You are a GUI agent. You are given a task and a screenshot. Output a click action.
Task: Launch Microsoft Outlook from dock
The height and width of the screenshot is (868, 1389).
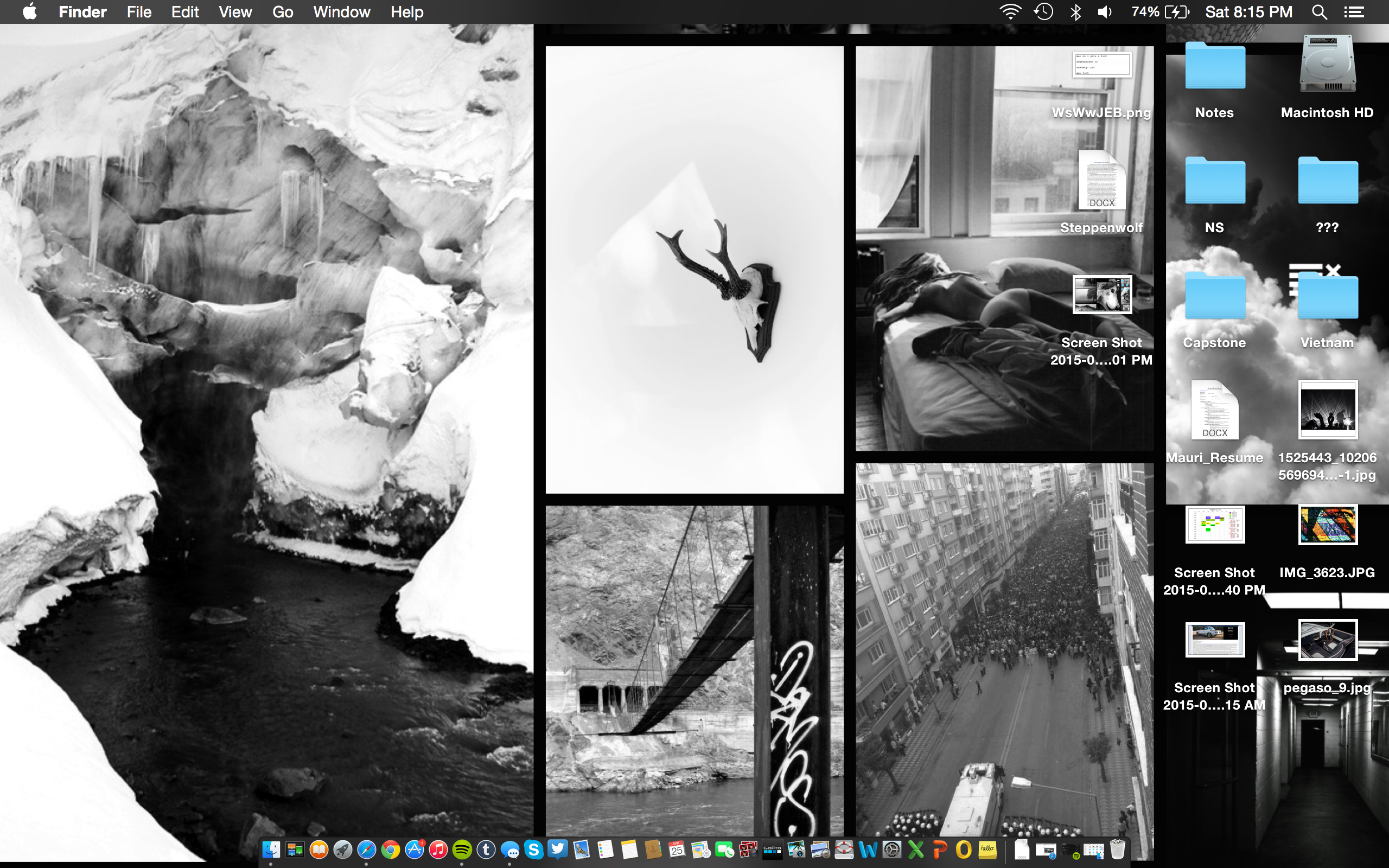point(964,849)
